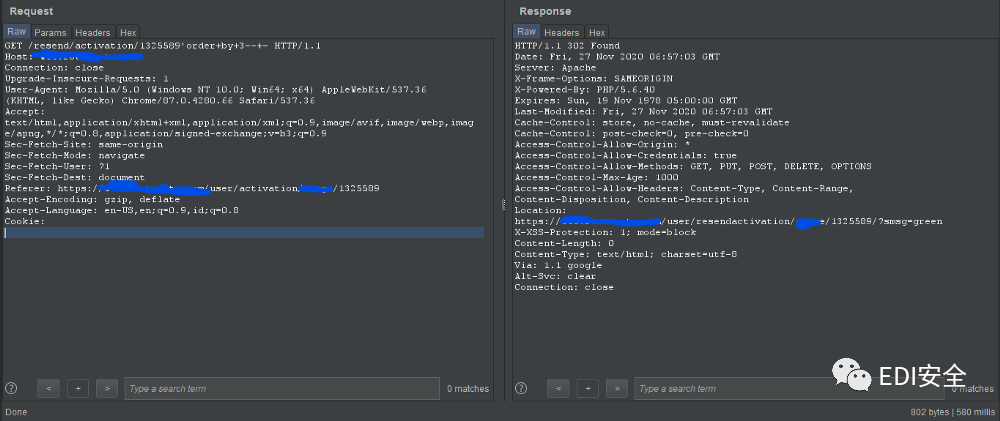The width and height of the screenshot is (1000, 421).
Task: Switch to the Request Headers tab
Action: click(93, 32)
